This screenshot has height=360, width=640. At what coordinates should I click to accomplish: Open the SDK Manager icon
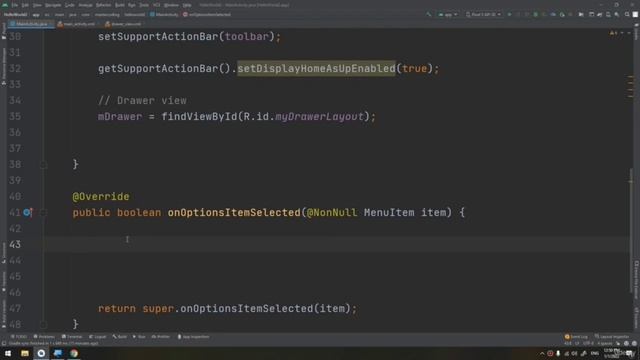coord(617,14)
